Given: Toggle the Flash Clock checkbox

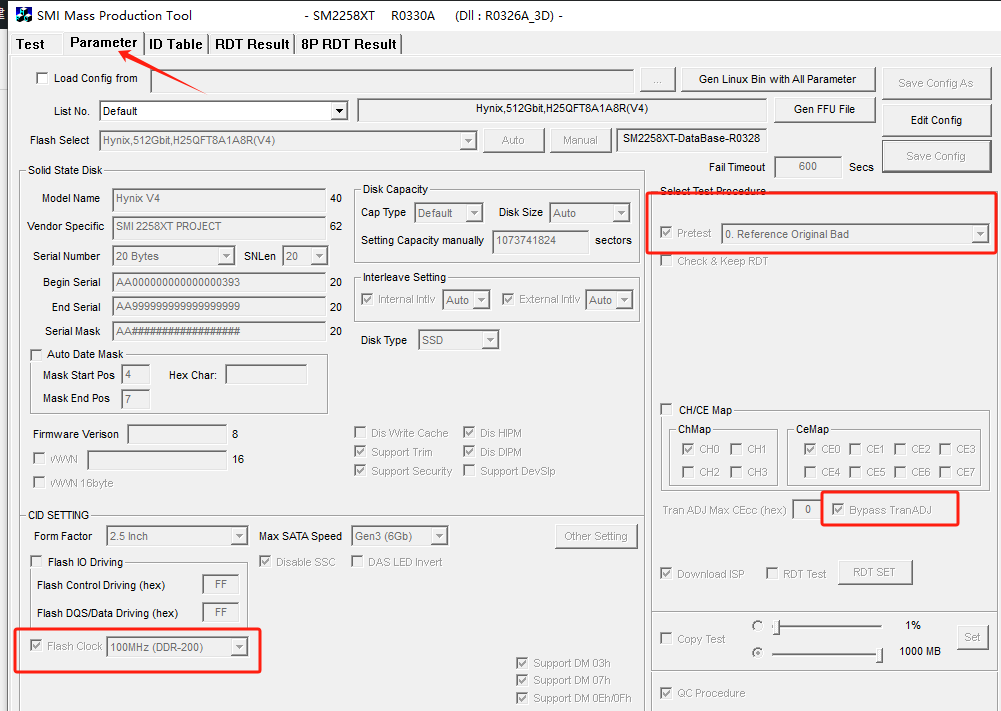Looking at the screenshot, I should [36, 645].
